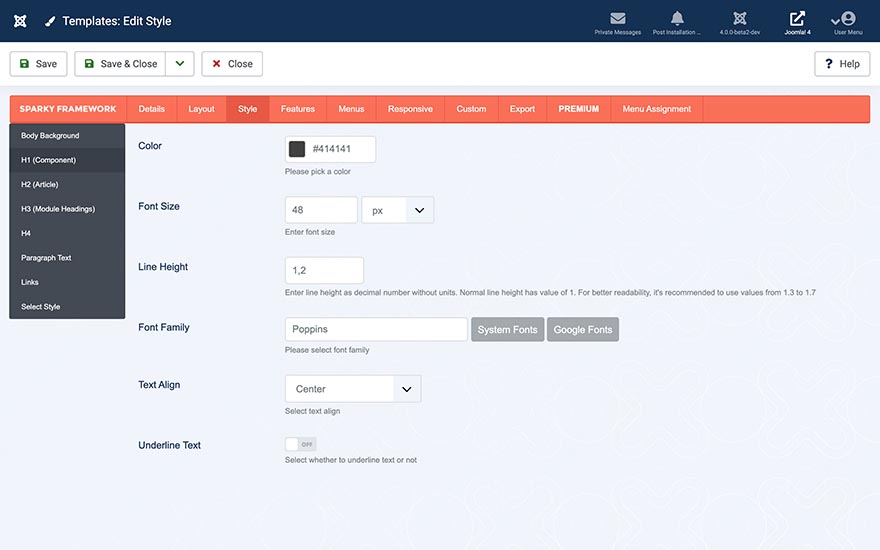
Task: Click the System Fonts button
Action: point(507,329)
